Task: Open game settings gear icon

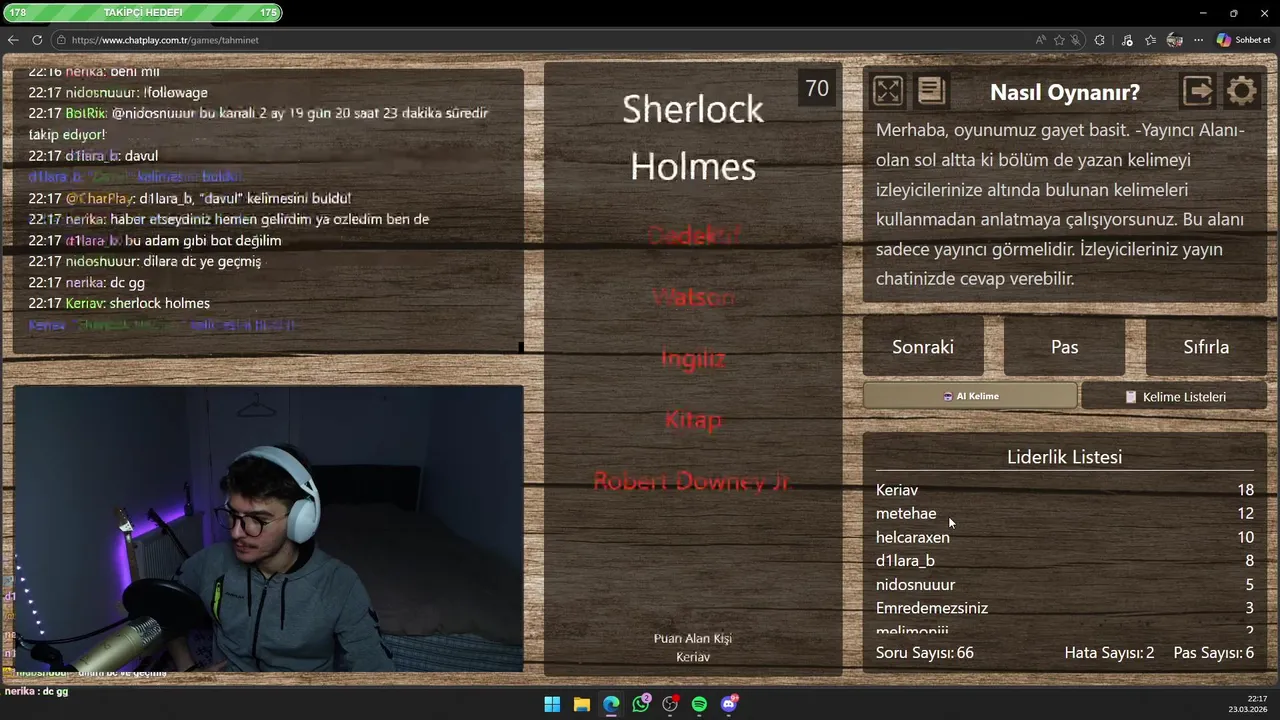Action: [x=1241, y=91]
